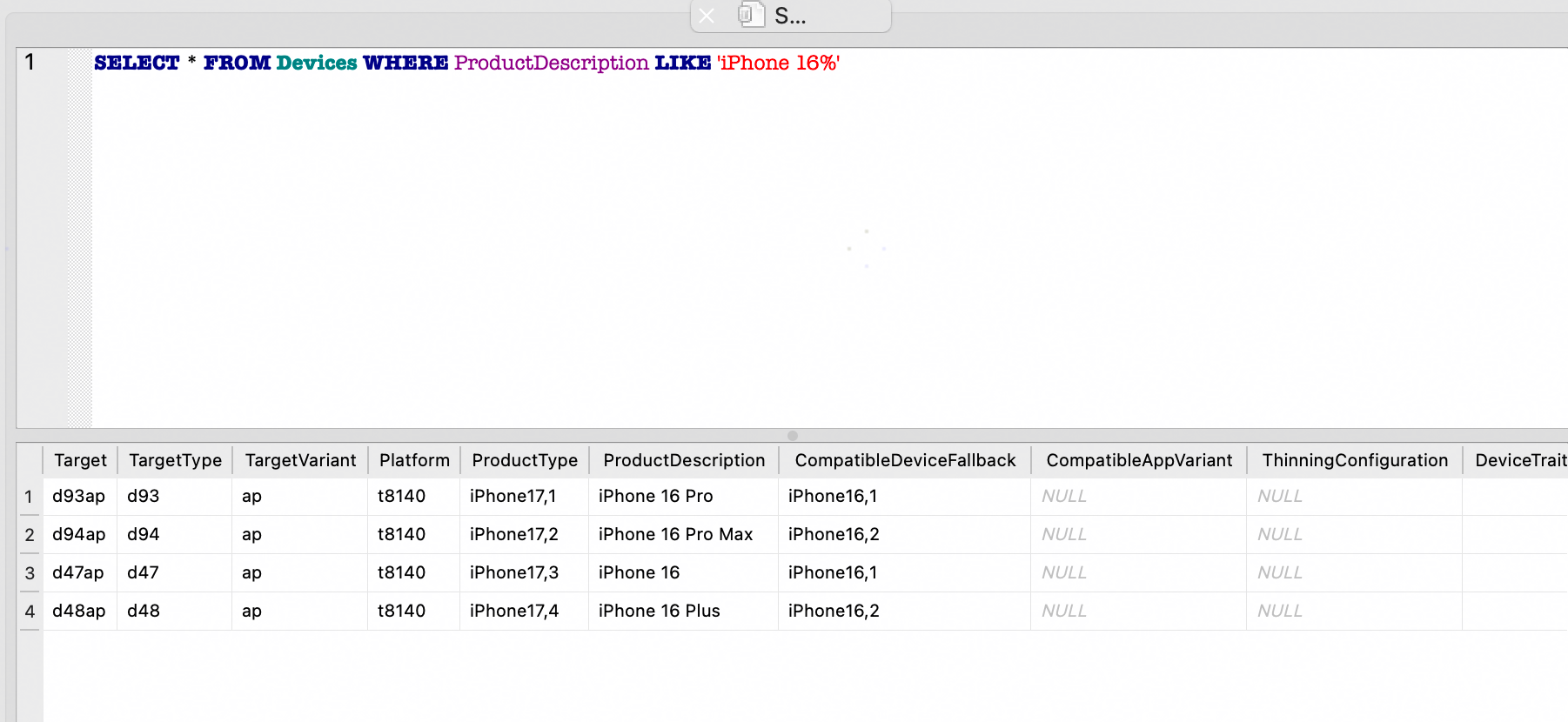
Task: Click the pane splitter handle dot
Action: pos(792,436)
